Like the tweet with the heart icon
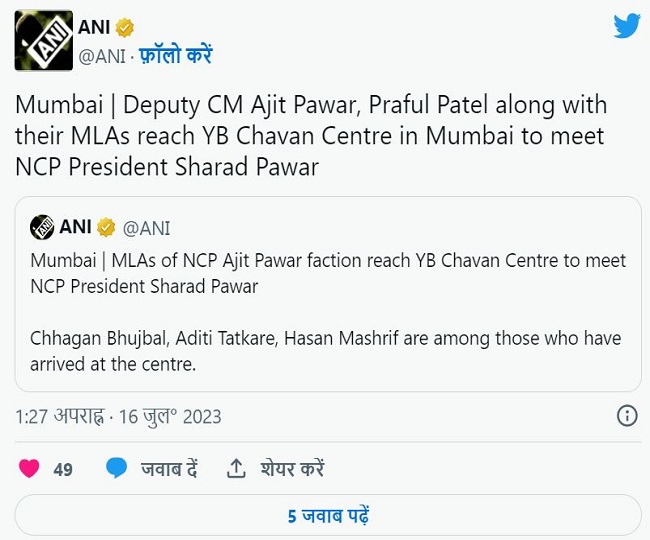650x540 pixels. (29, 467)
